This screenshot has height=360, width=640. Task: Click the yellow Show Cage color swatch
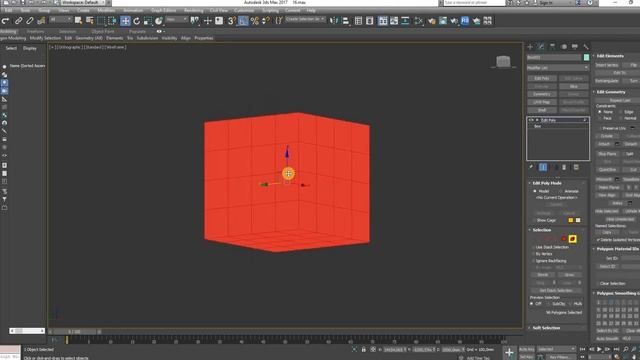571,220
